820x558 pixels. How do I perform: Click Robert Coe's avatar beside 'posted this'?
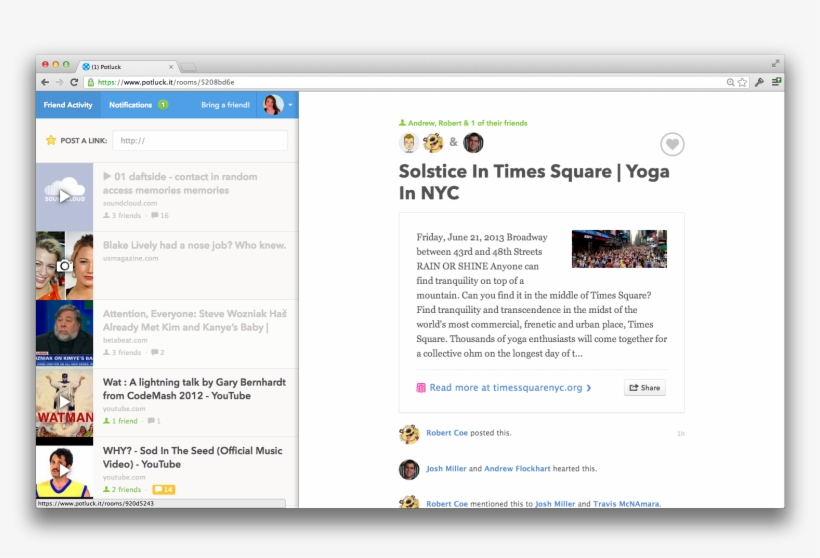coord(408,433)
